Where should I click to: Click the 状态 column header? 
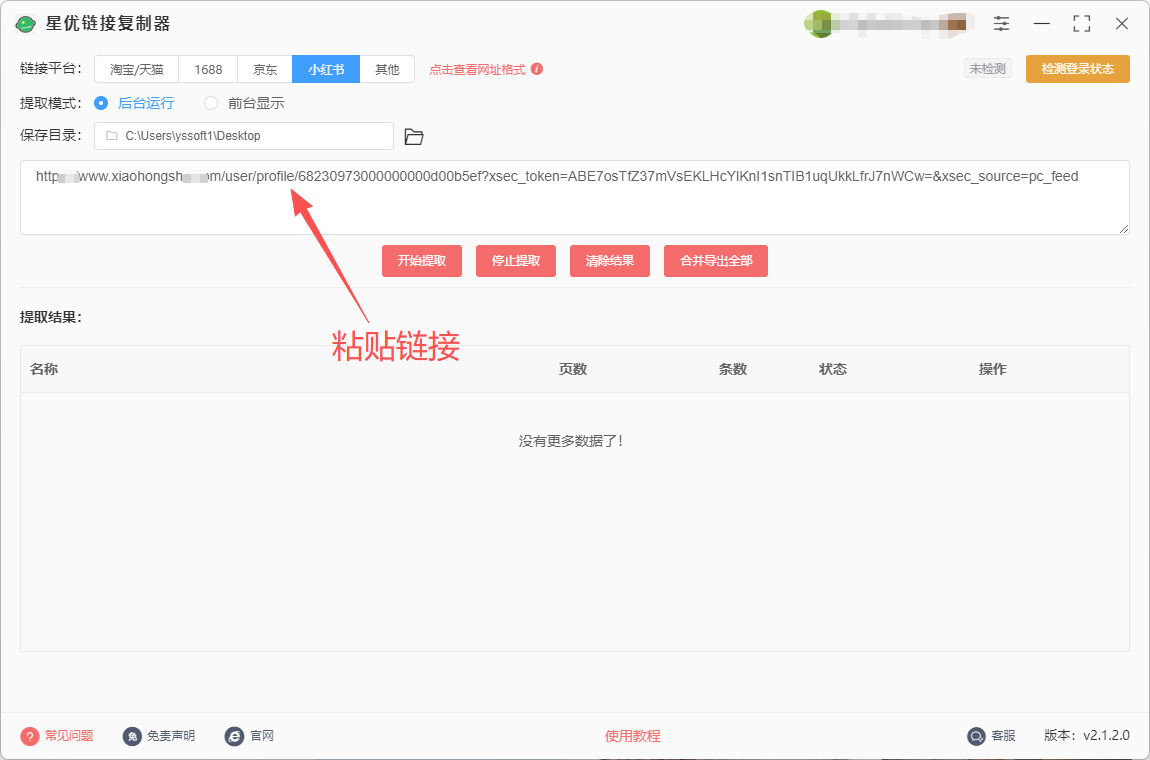tap(833, 370)
